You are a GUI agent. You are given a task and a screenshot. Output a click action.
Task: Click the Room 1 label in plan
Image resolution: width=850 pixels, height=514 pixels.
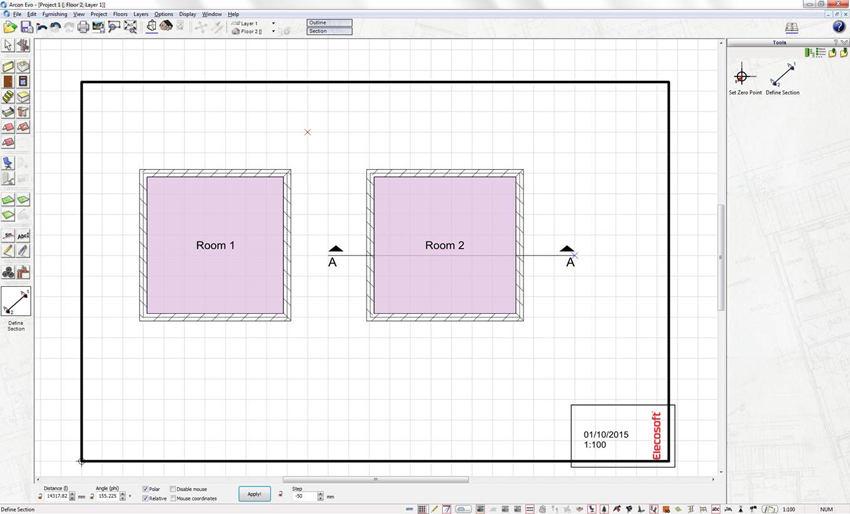coord(215,246)
